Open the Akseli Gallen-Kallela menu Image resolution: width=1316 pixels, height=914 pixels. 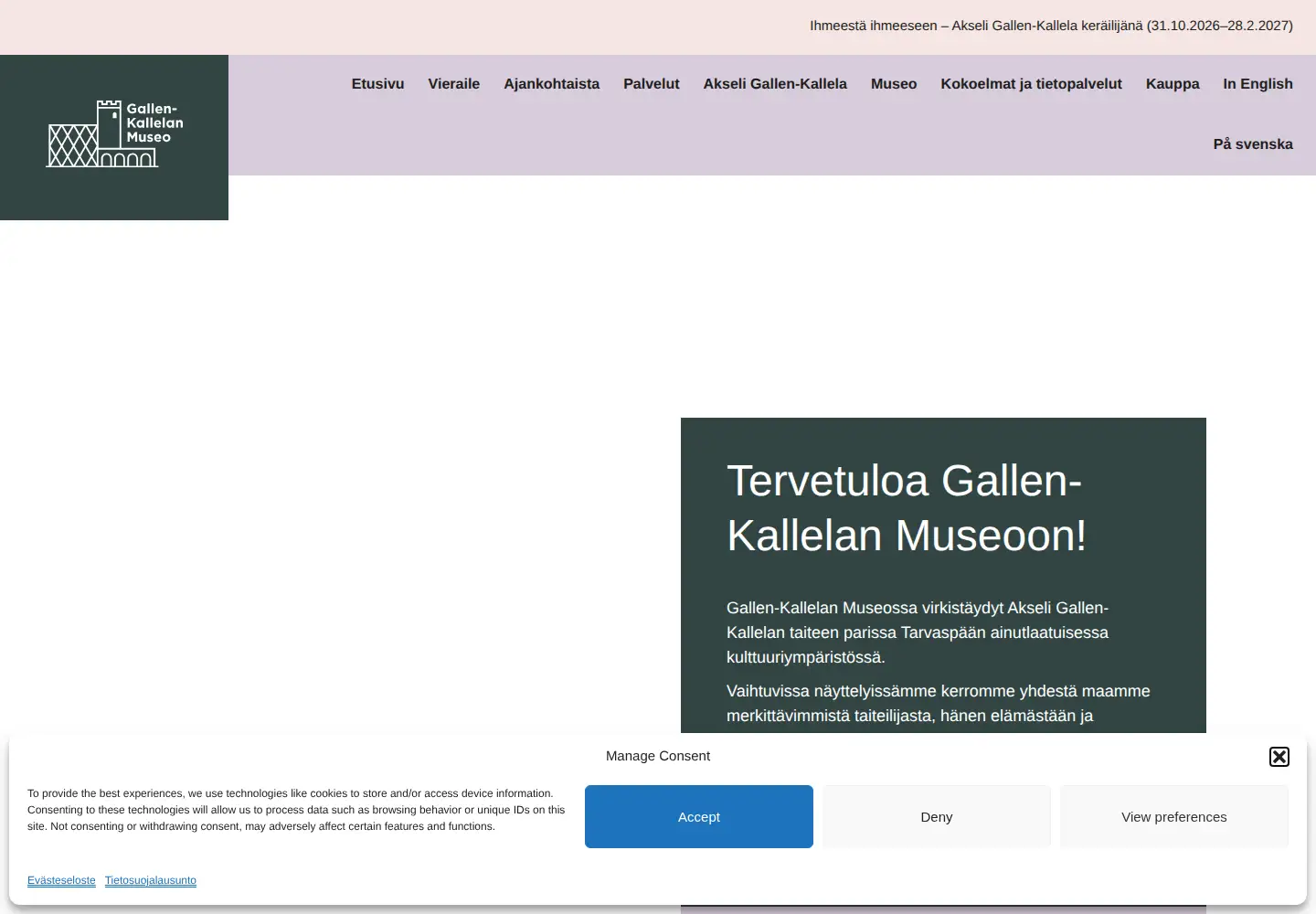pos(775,84)
